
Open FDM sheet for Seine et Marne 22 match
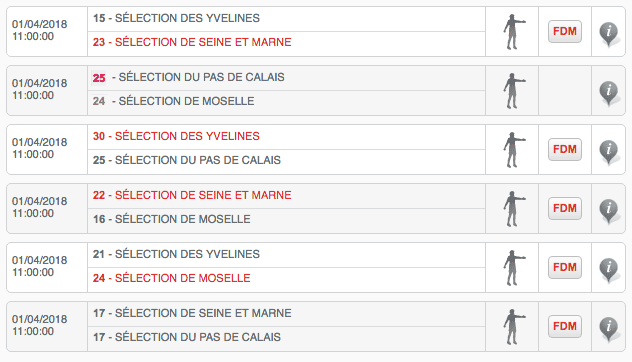565,208
